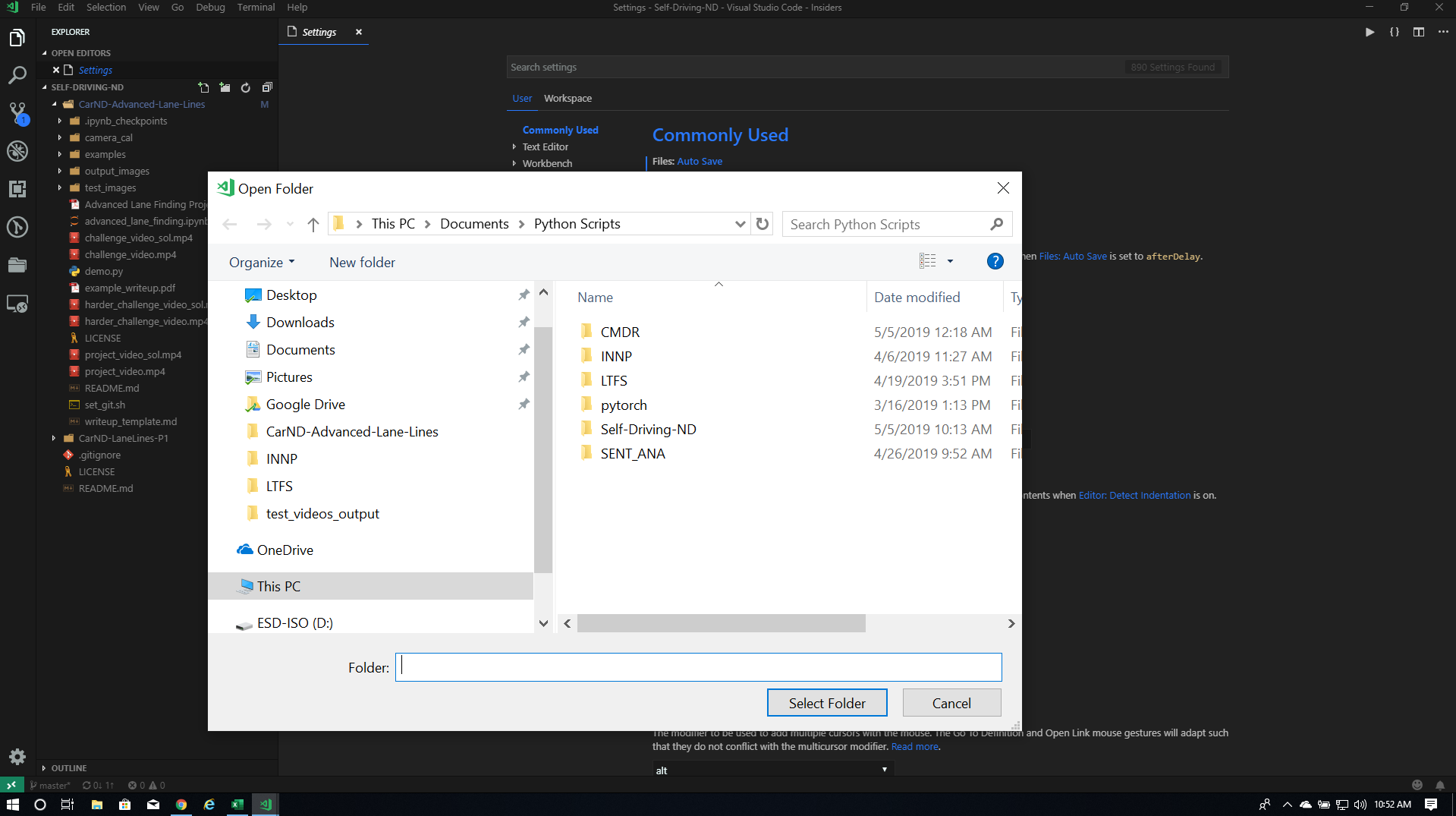The height and width of the screenshot is (816, 1456).
Task: Expand the Text Editor settings section
Action: [x=514, y=147]
